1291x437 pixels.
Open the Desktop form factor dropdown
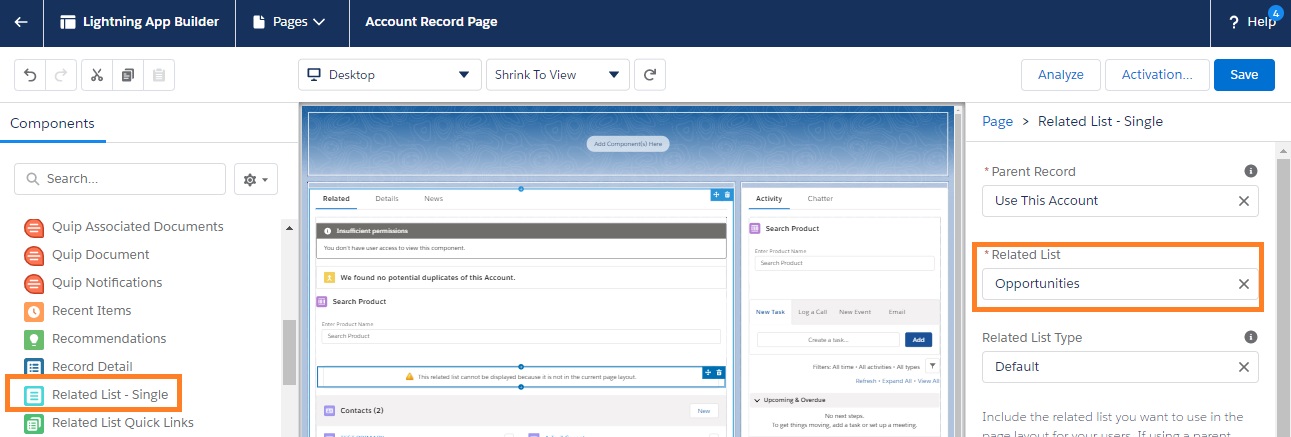(389, 75)
